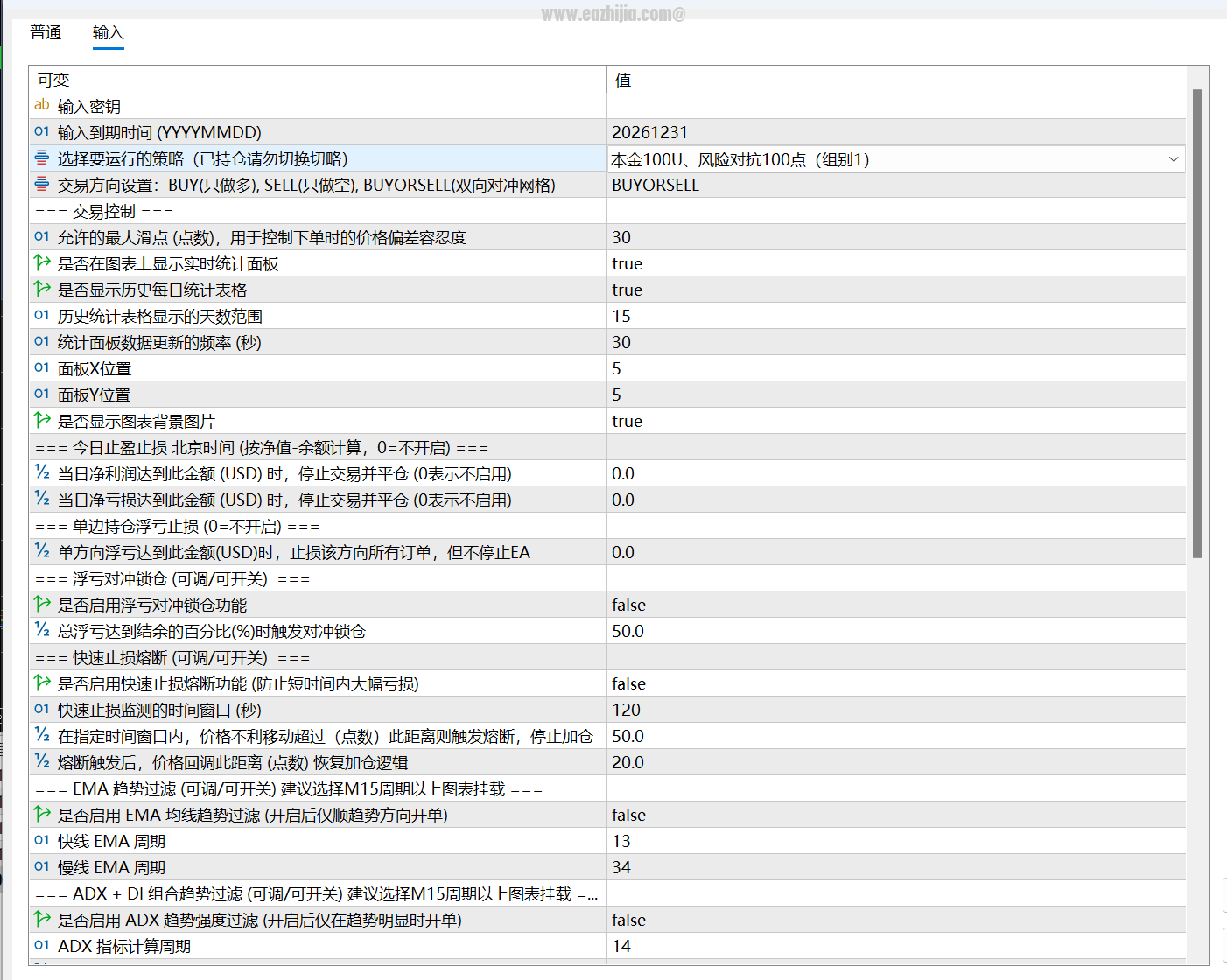The height and width of the screenshot is (980, 1227).
Task: Click the double icon beside 当日净利润达到此金额
Action: pyautogui.click(x=42, y=472)
